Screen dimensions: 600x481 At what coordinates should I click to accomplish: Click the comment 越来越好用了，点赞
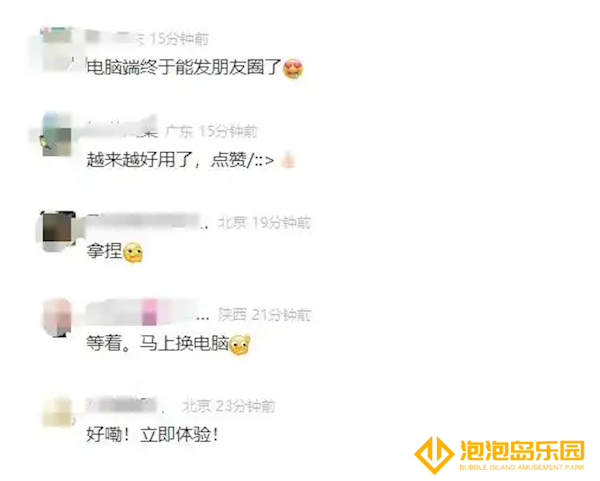180,160
